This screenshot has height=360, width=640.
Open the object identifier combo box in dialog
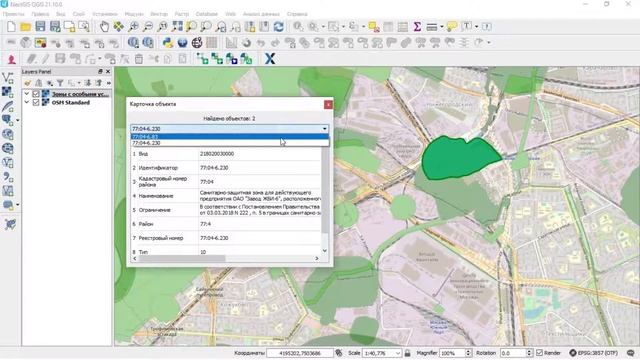229,129
